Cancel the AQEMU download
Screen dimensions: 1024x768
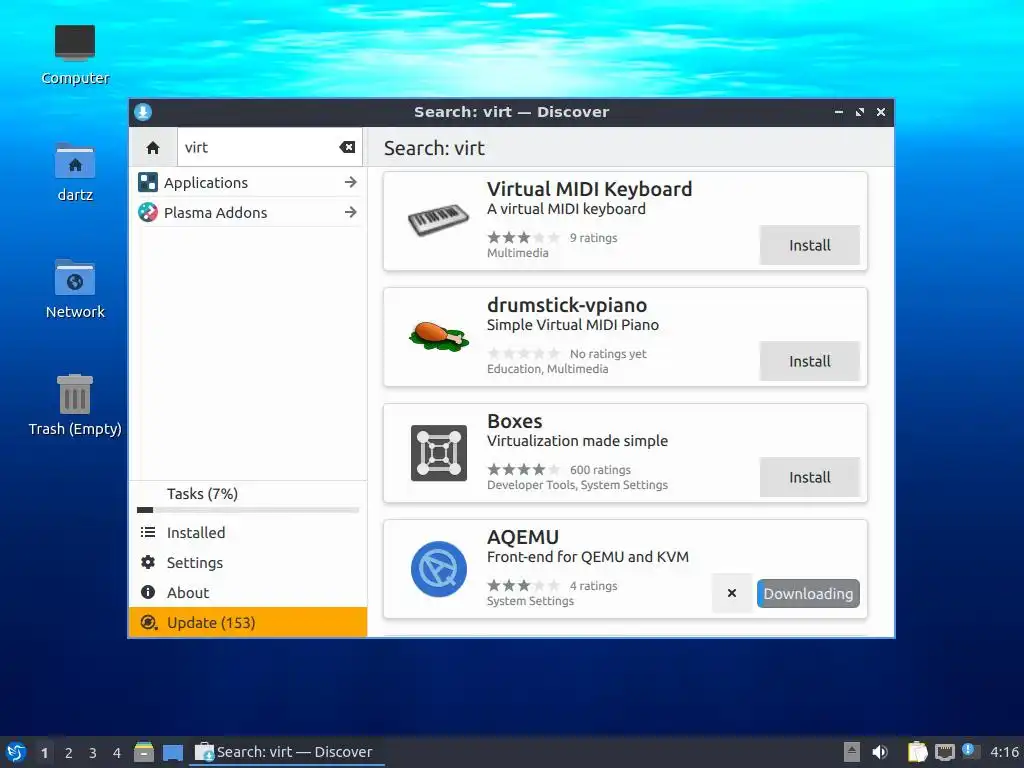(731, 593)
